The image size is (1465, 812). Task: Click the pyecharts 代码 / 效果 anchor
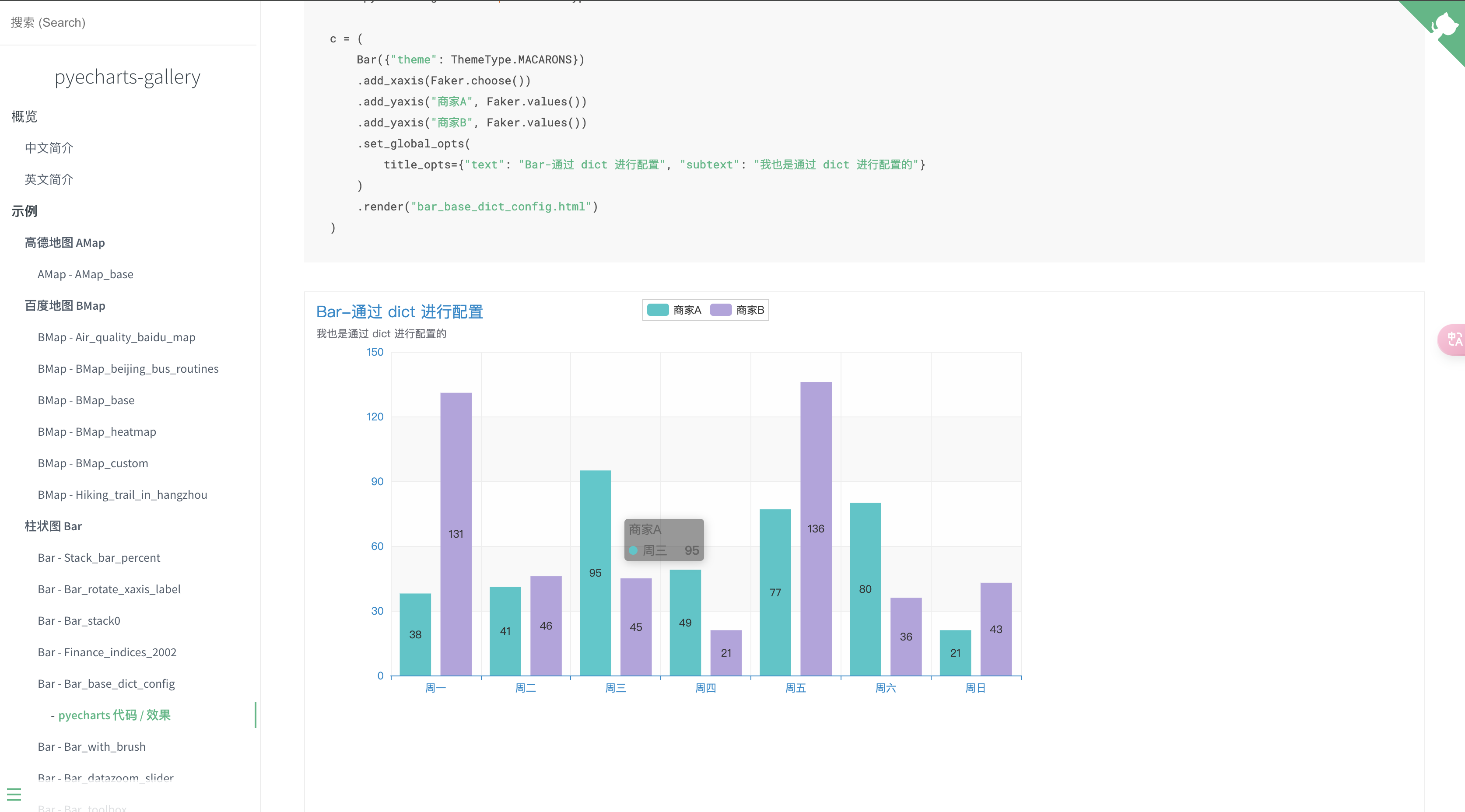click(x=114, y=715)
